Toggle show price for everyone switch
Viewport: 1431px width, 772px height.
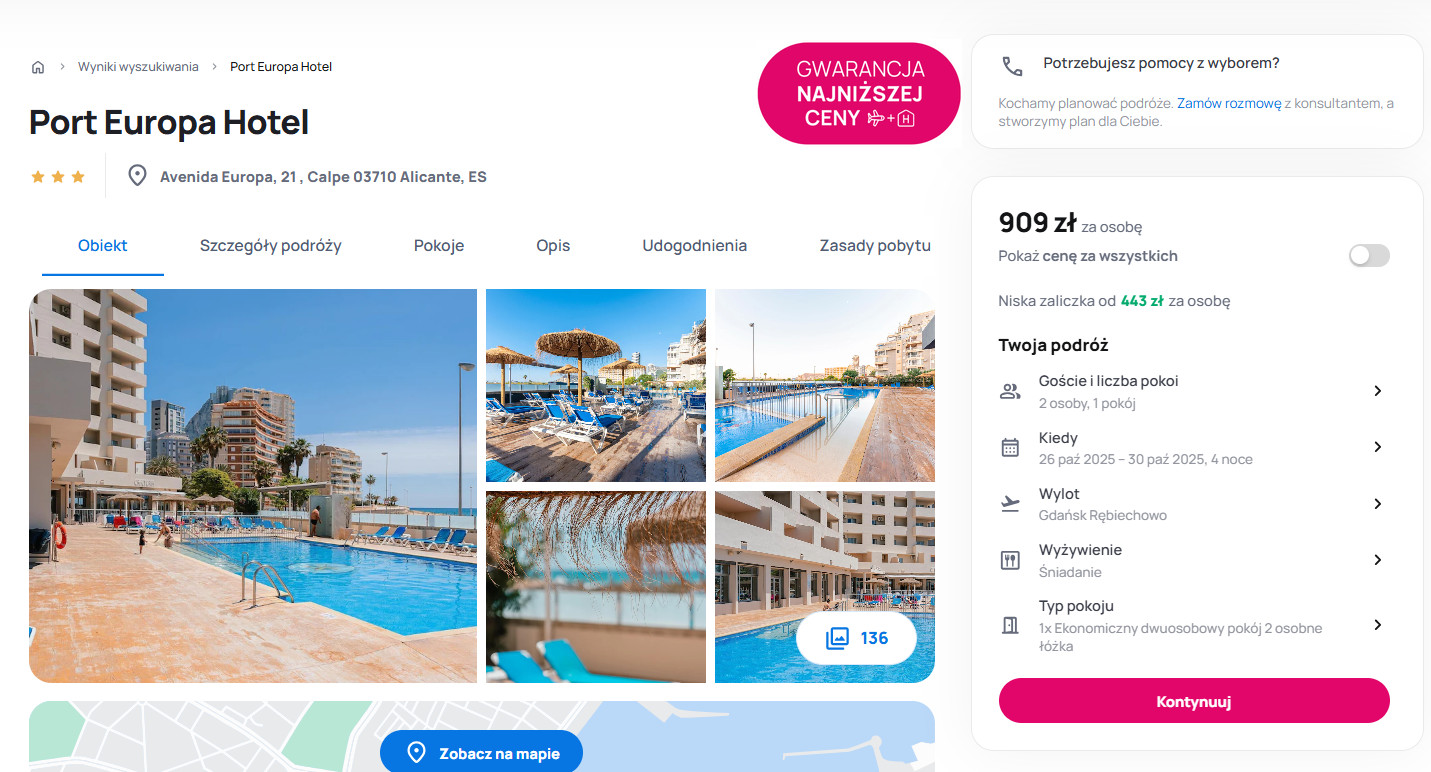[1369, 255]
